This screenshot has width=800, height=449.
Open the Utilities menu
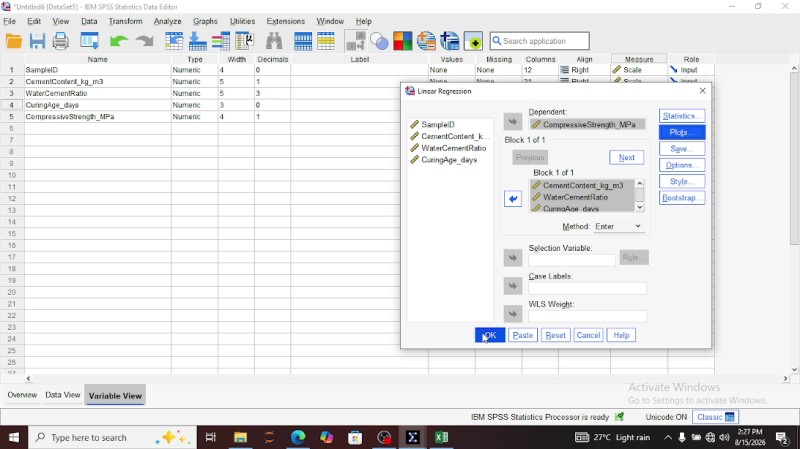coord(242,21)
